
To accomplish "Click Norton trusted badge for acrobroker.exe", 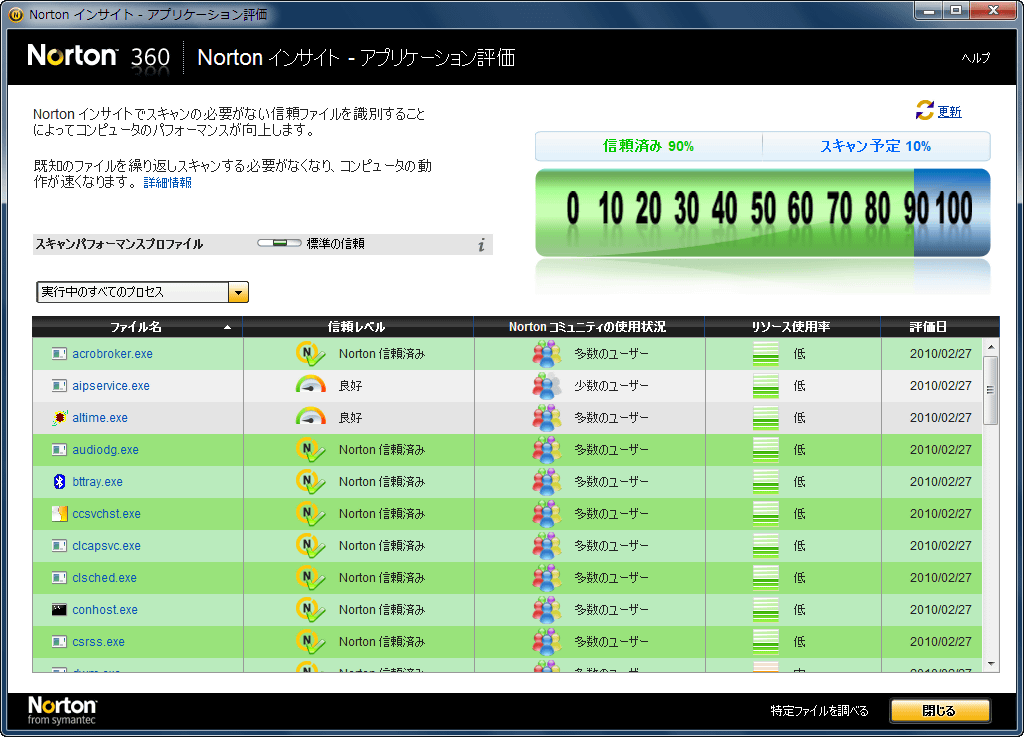I will point(310,354).
